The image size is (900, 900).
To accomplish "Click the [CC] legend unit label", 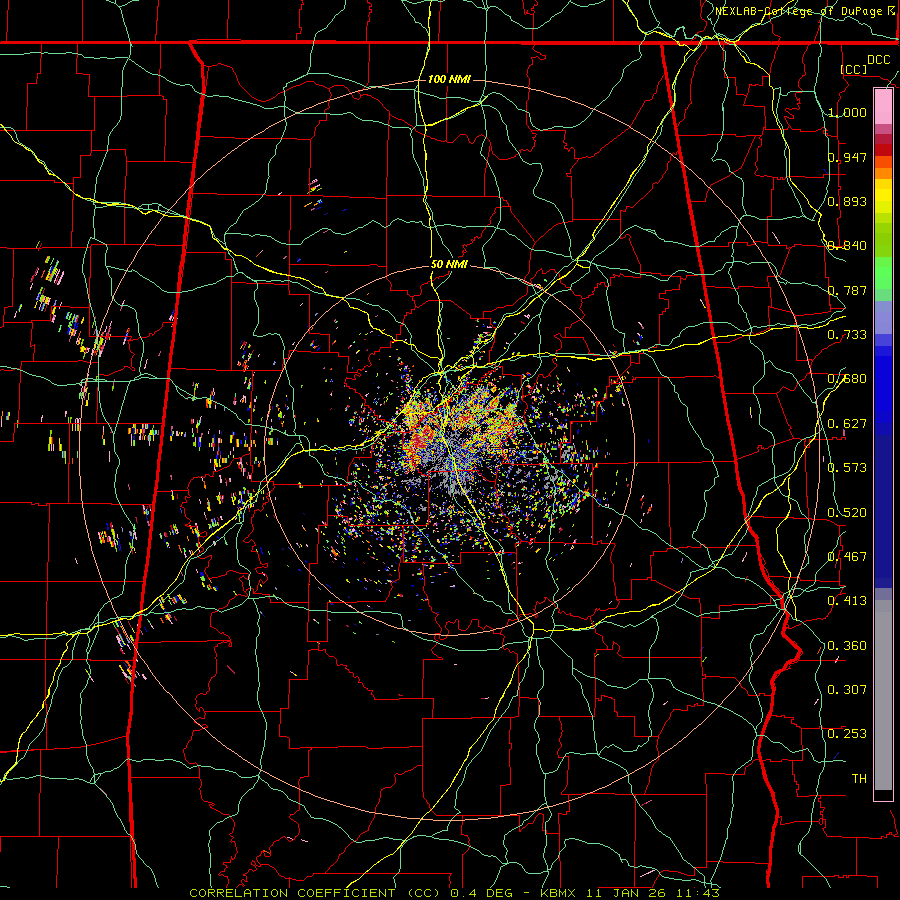I will pyautogui.click(x=854, y=69).
